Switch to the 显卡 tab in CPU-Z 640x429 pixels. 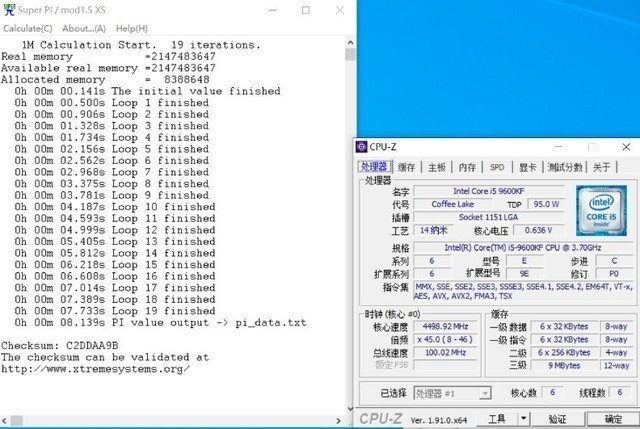click(527, 167)
